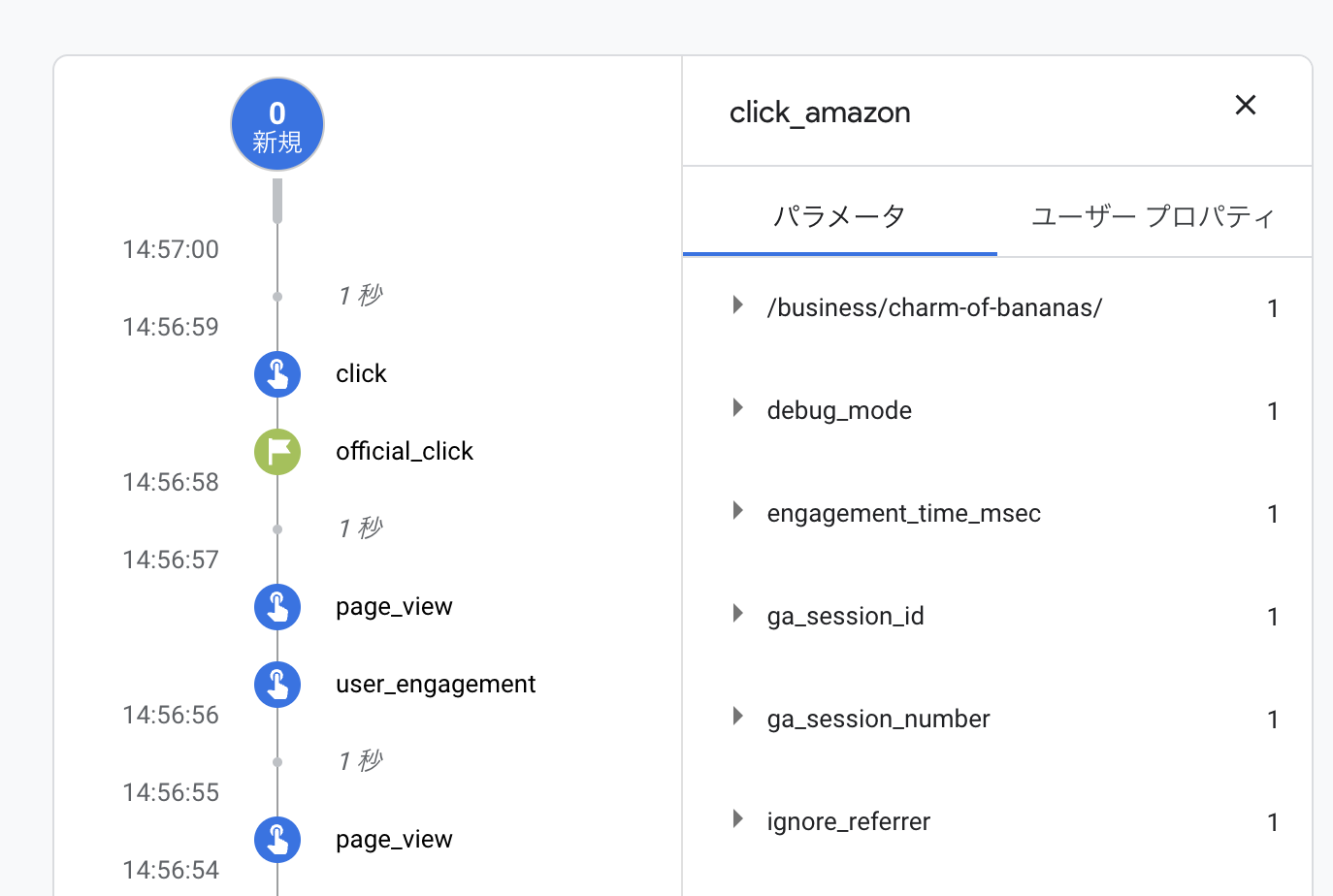The height and width of the screenshot is (896, 1333).
Task: Close the click_amazon details panel
Action: point(1246,105)
